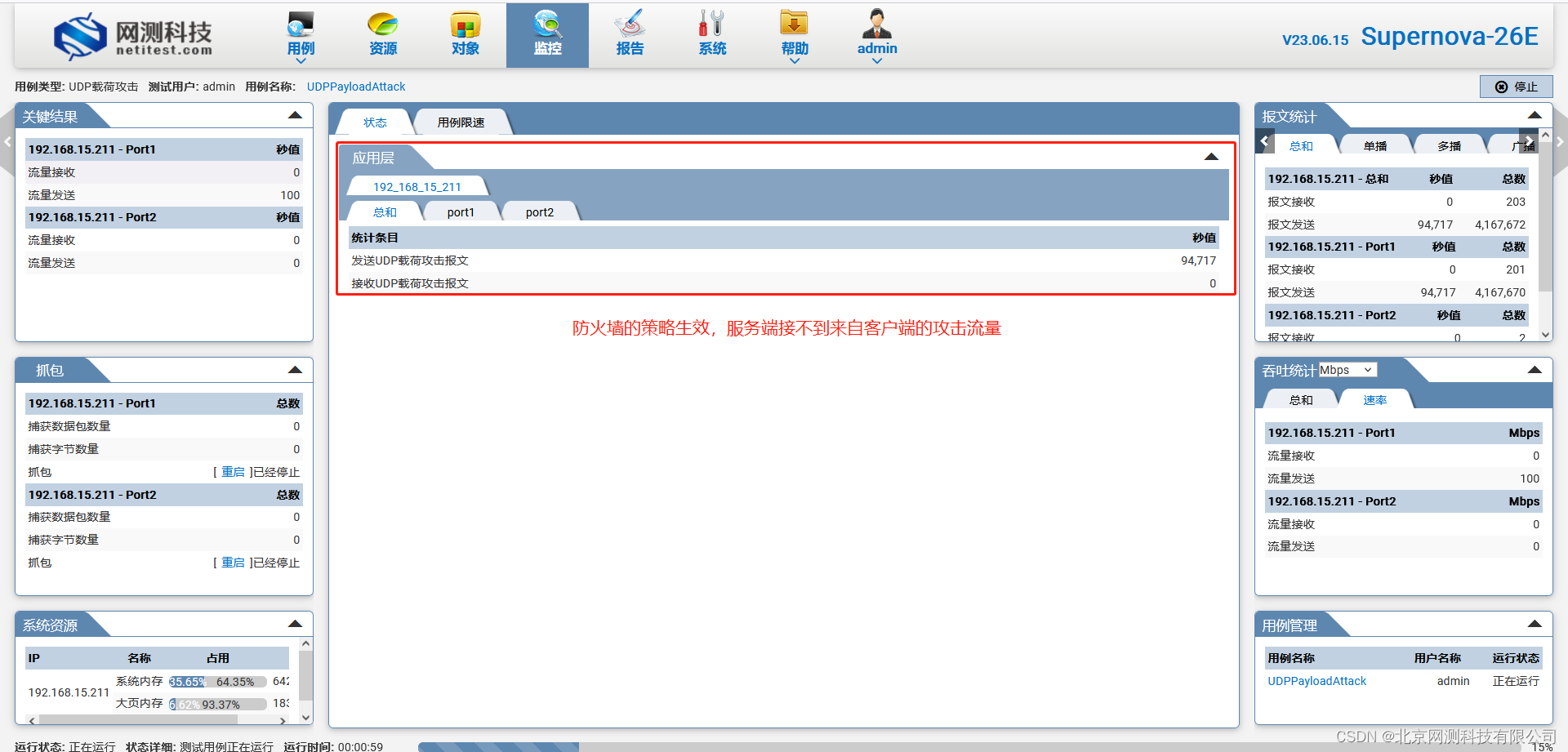Click the 停止 (stop) button

[1516, 87]
